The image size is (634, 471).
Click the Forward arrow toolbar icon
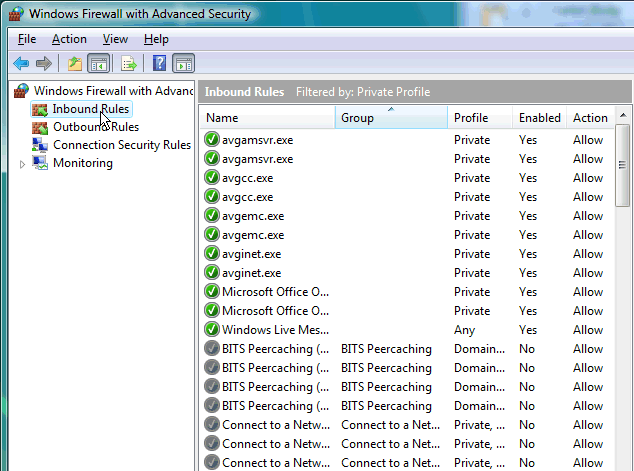click(x=44, y=63)
